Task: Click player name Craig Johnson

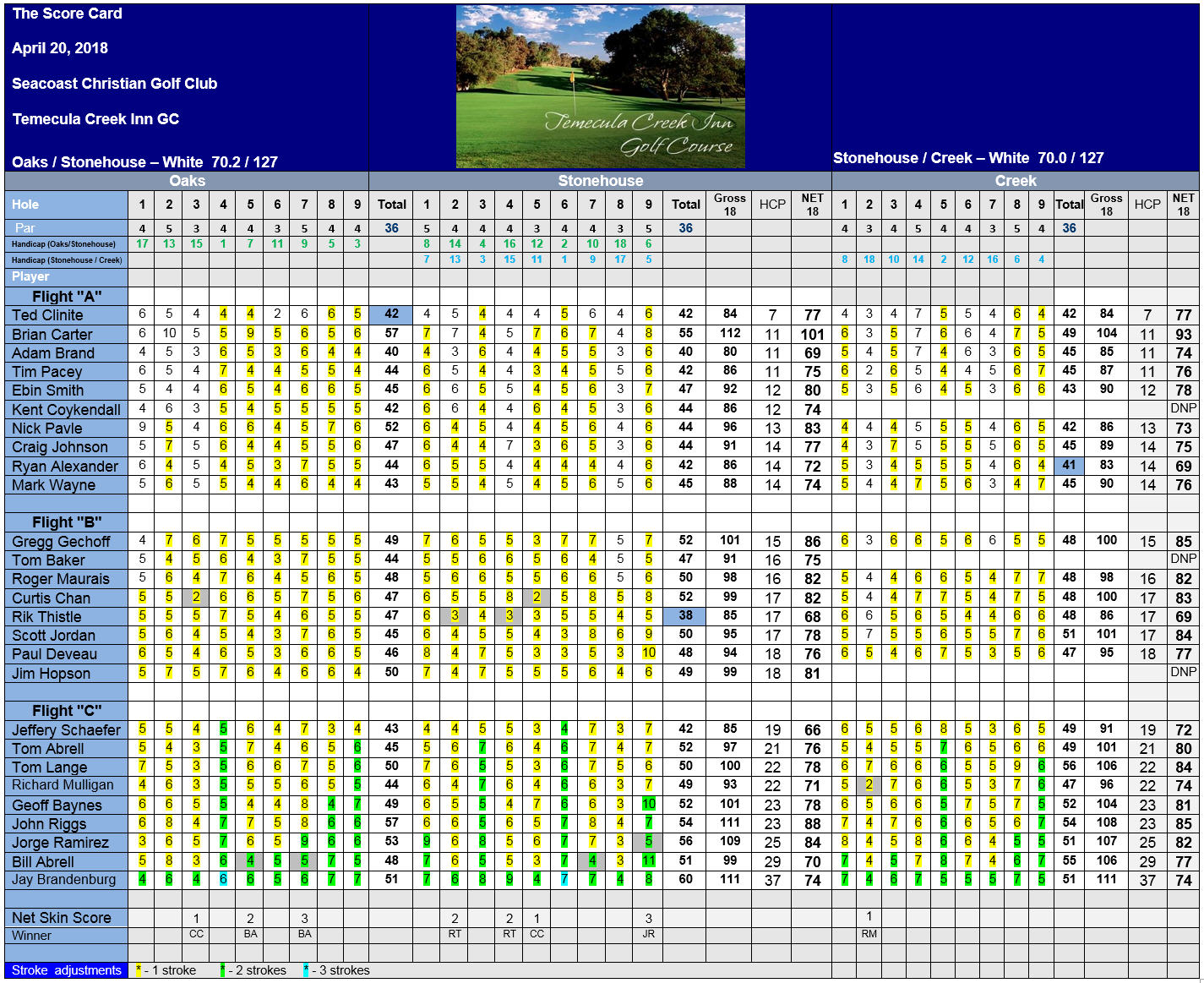Action: (x=60, y=447)
